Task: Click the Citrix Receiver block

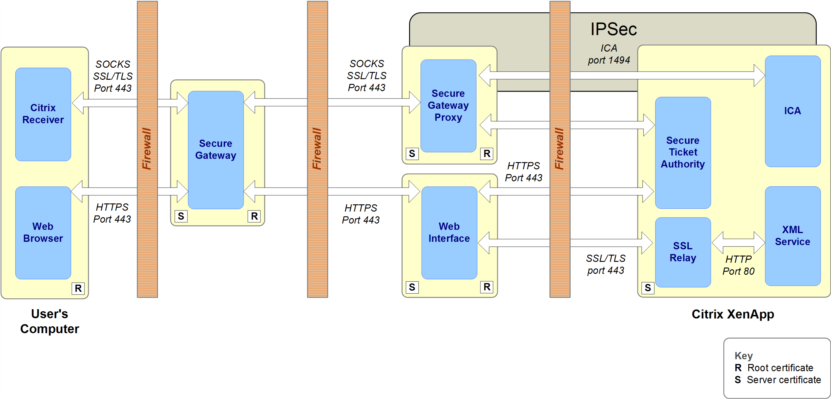Action: (43, 114)
